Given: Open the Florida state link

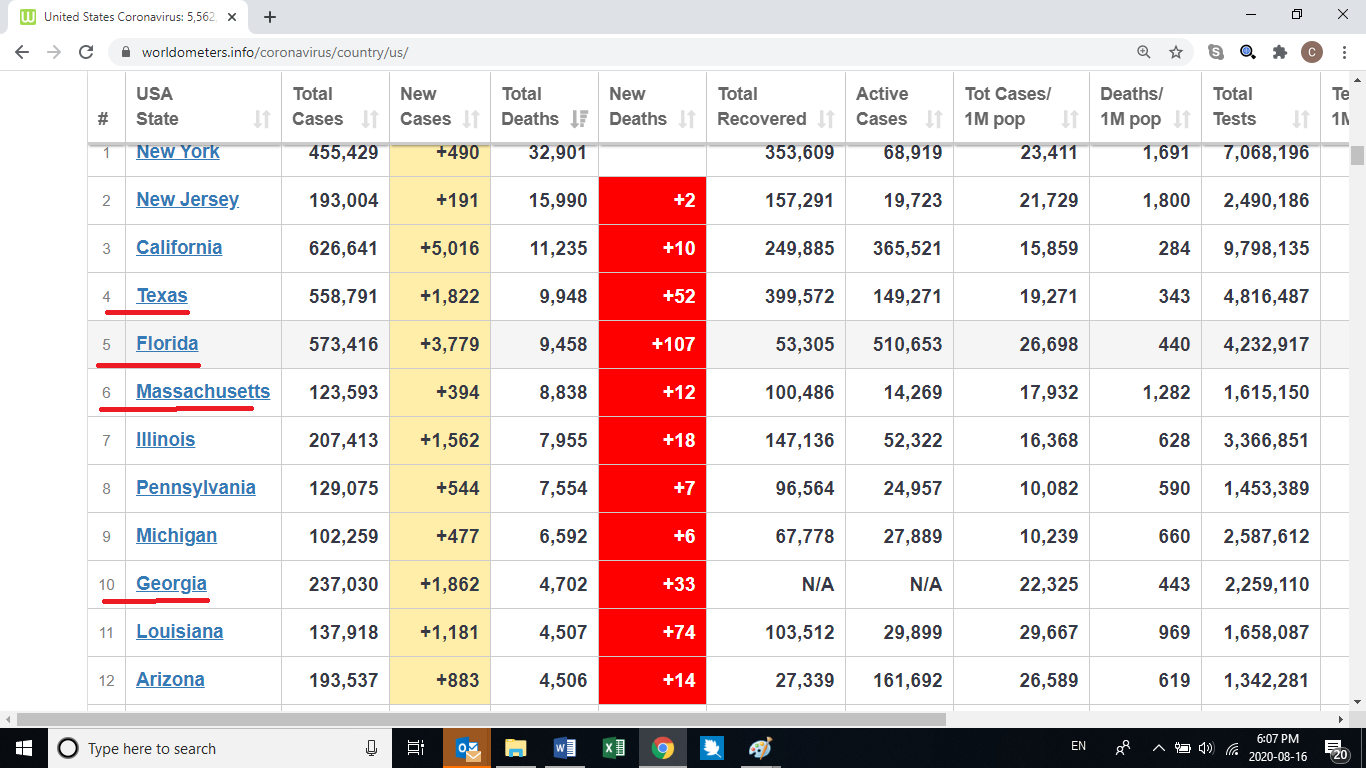Looking at the screenshot, I should [x=167, y=344].
